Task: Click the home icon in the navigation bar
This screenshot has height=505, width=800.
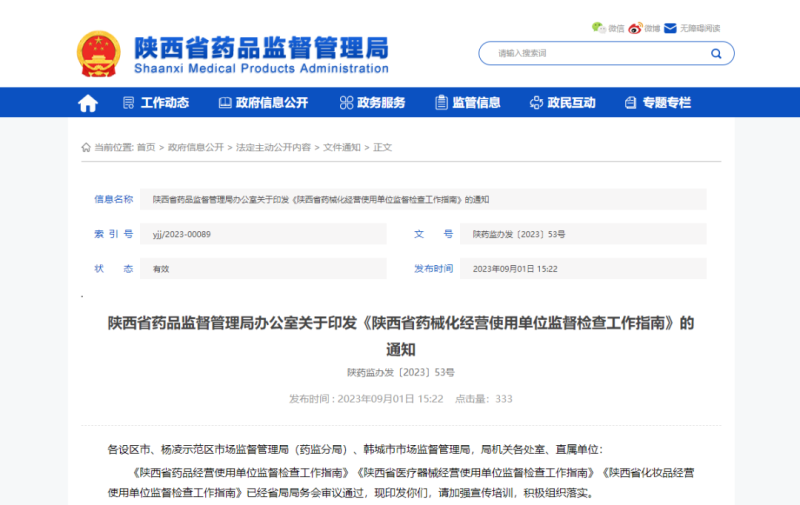Action: click(x=88, y=103)
